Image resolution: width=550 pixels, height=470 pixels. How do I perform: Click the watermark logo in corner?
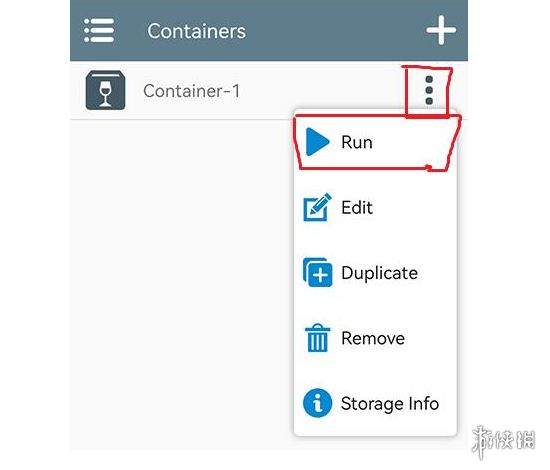coord(504,441)
